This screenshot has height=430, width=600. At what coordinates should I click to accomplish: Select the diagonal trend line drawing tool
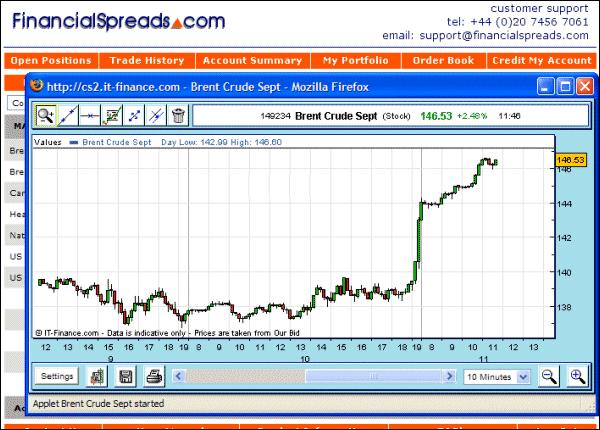point(68,115)
